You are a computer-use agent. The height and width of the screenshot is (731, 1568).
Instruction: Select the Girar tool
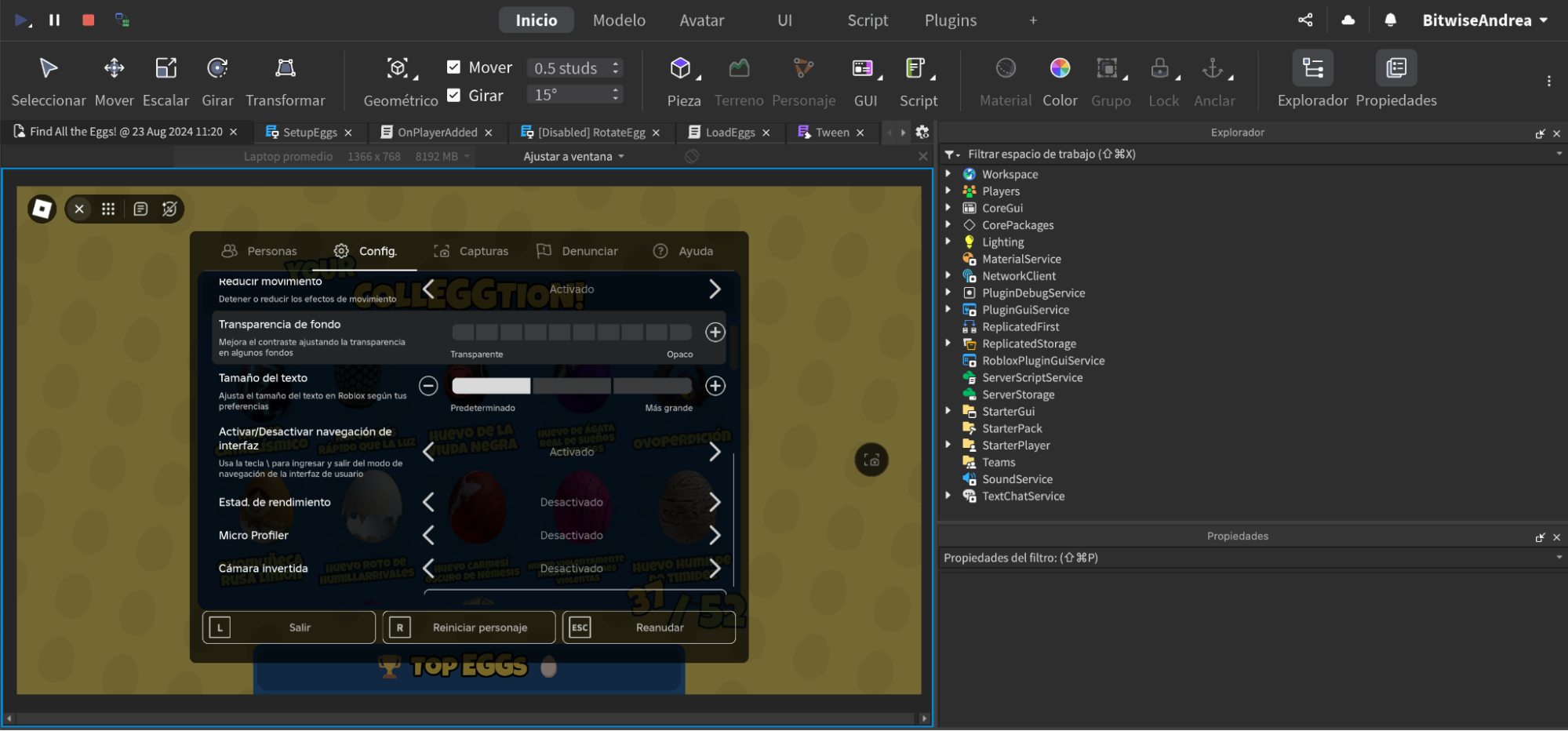point(217,78)
